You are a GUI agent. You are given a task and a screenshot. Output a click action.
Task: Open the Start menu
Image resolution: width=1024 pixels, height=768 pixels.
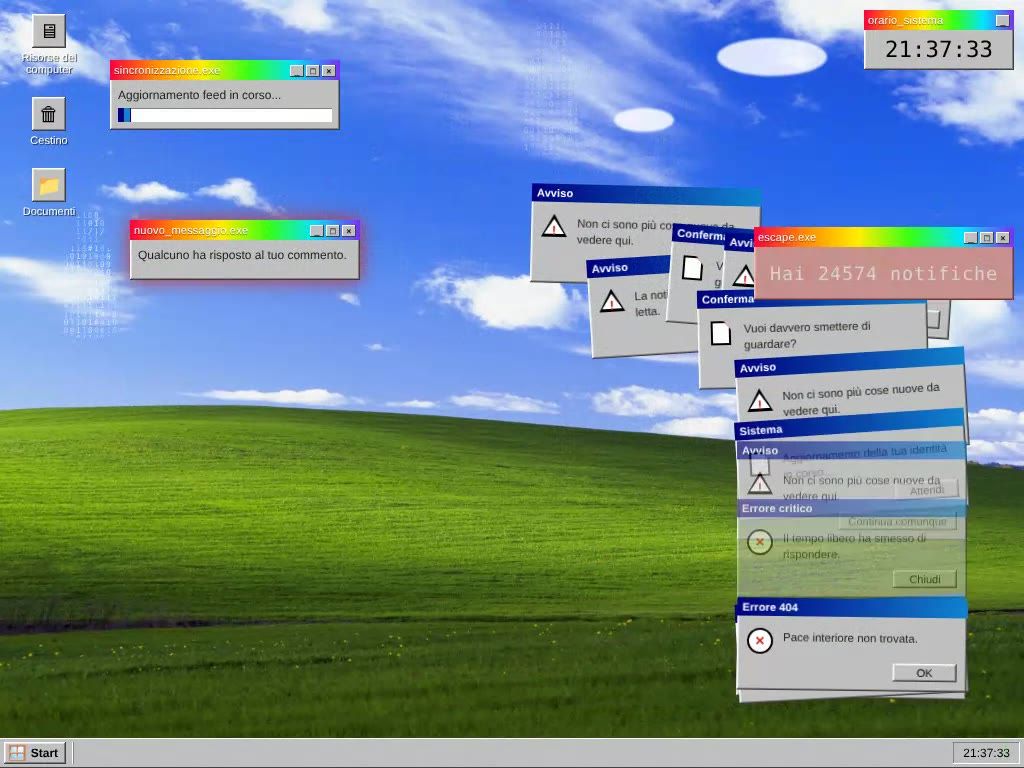coord(35,753)
